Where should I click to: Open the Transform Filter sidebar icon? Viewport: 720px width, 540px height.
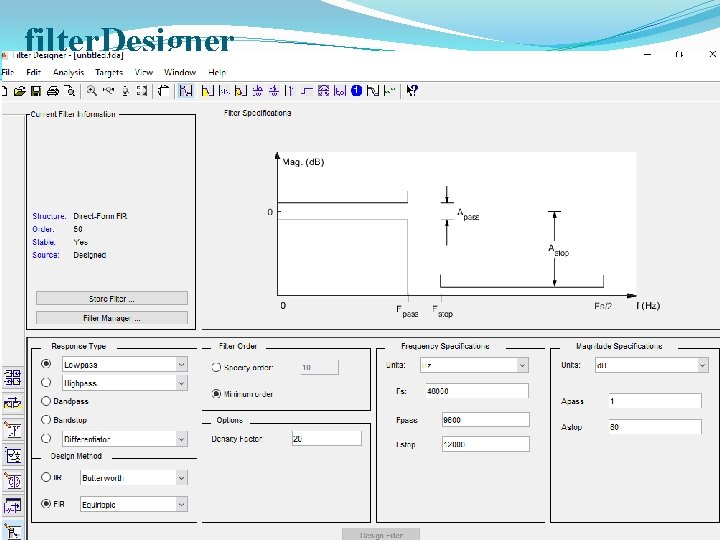(13, 403)
